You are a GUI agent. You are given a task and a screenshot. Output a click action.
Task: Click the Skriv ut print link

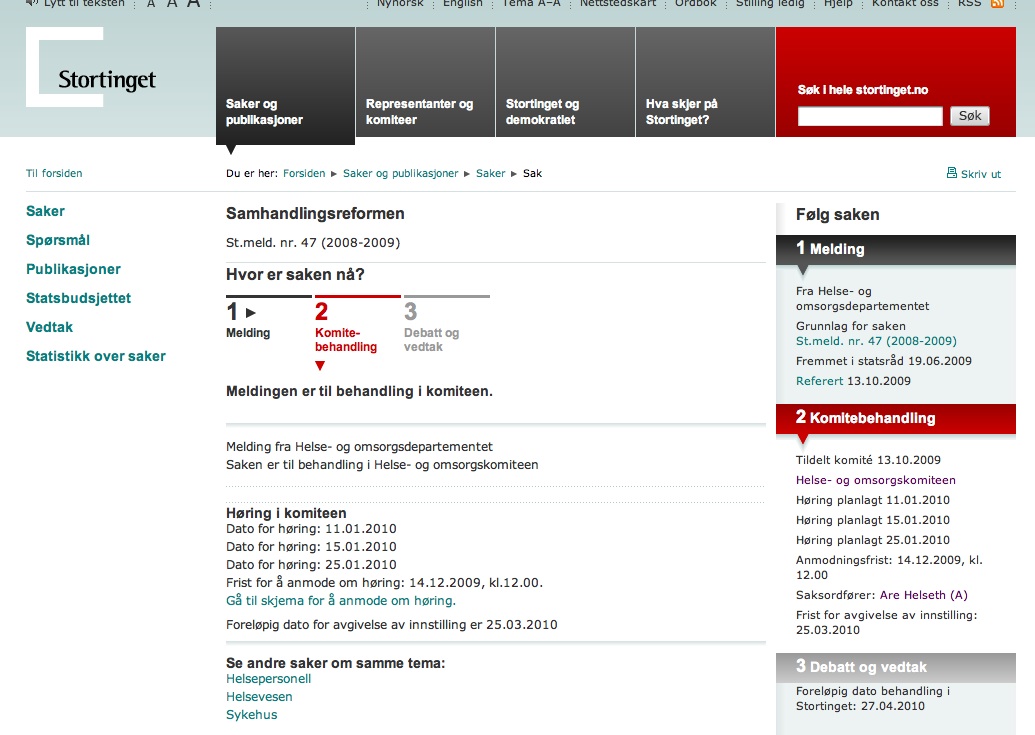click(981, 174)
